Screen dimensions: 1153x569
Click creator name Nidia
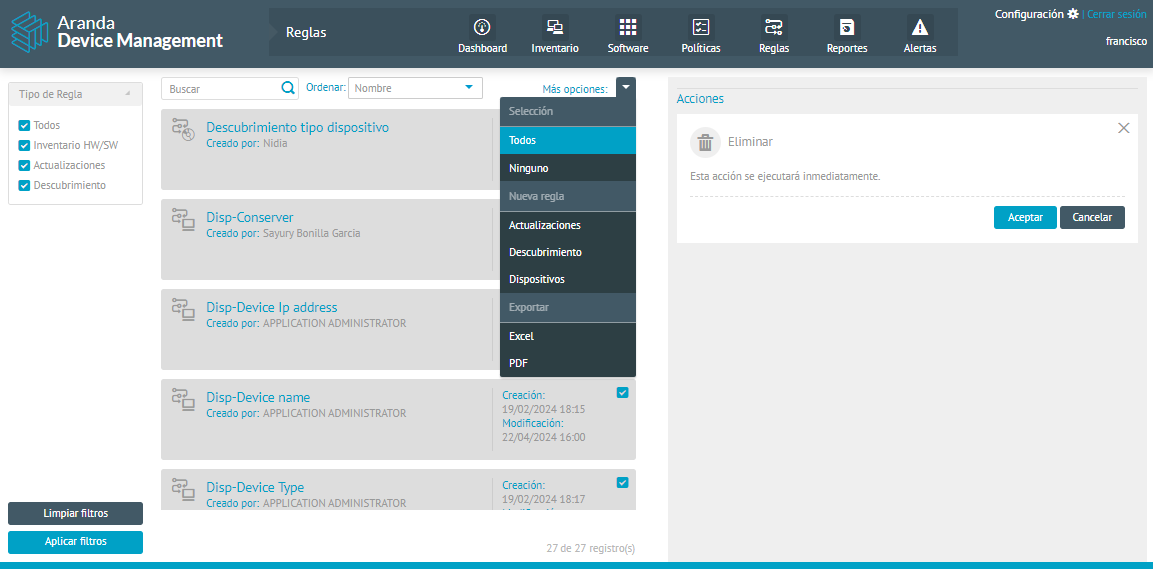pyautogui.click(x=275, y=143)
